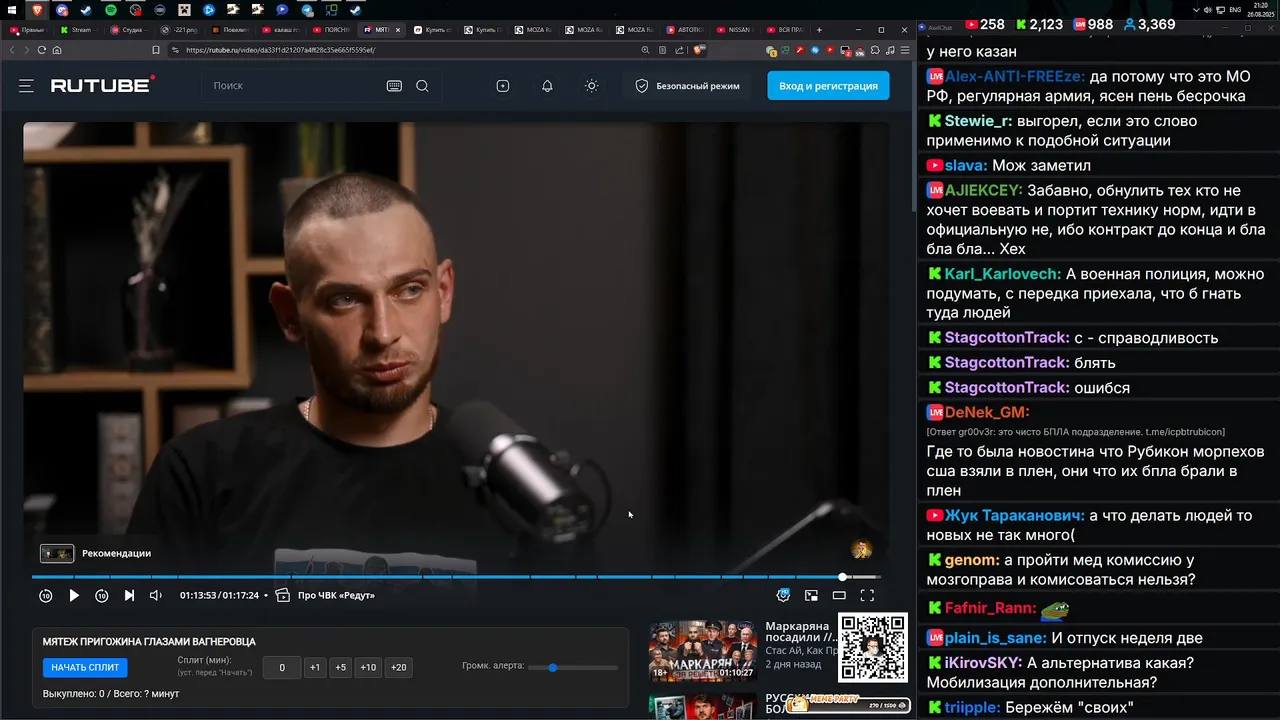Screen dimensions: 1280x720
Task: Open the browser main menu
Action: point(905,50)
